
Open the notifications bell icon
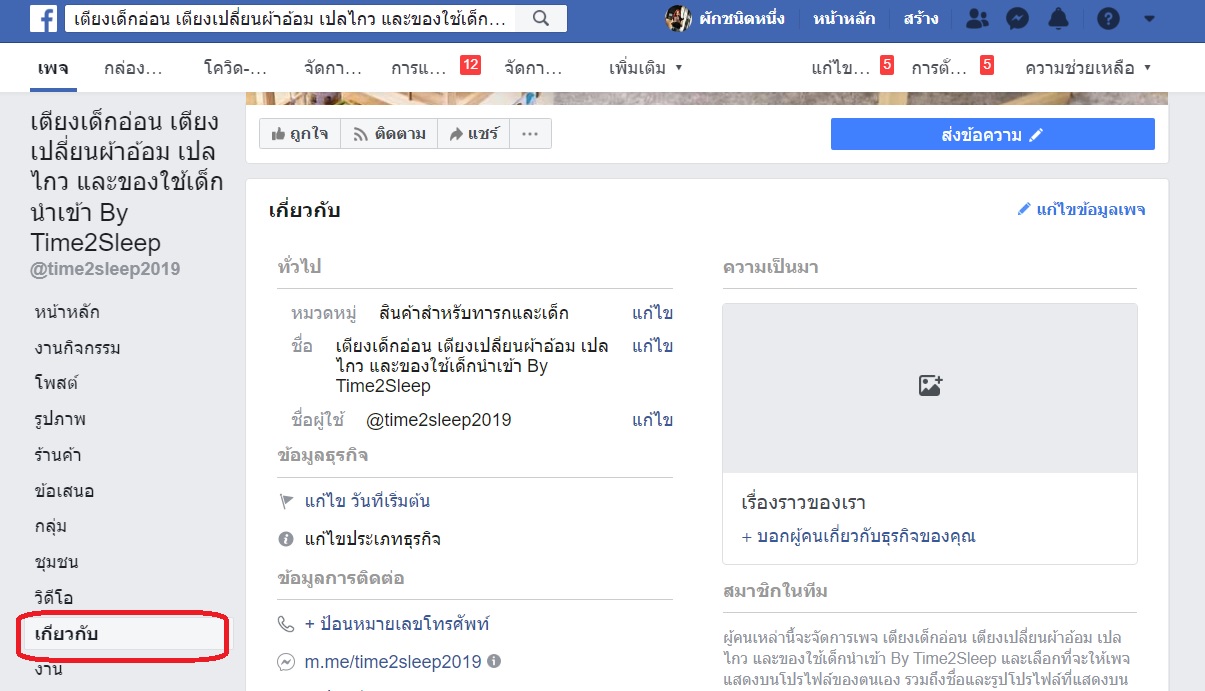point(1059,19)
